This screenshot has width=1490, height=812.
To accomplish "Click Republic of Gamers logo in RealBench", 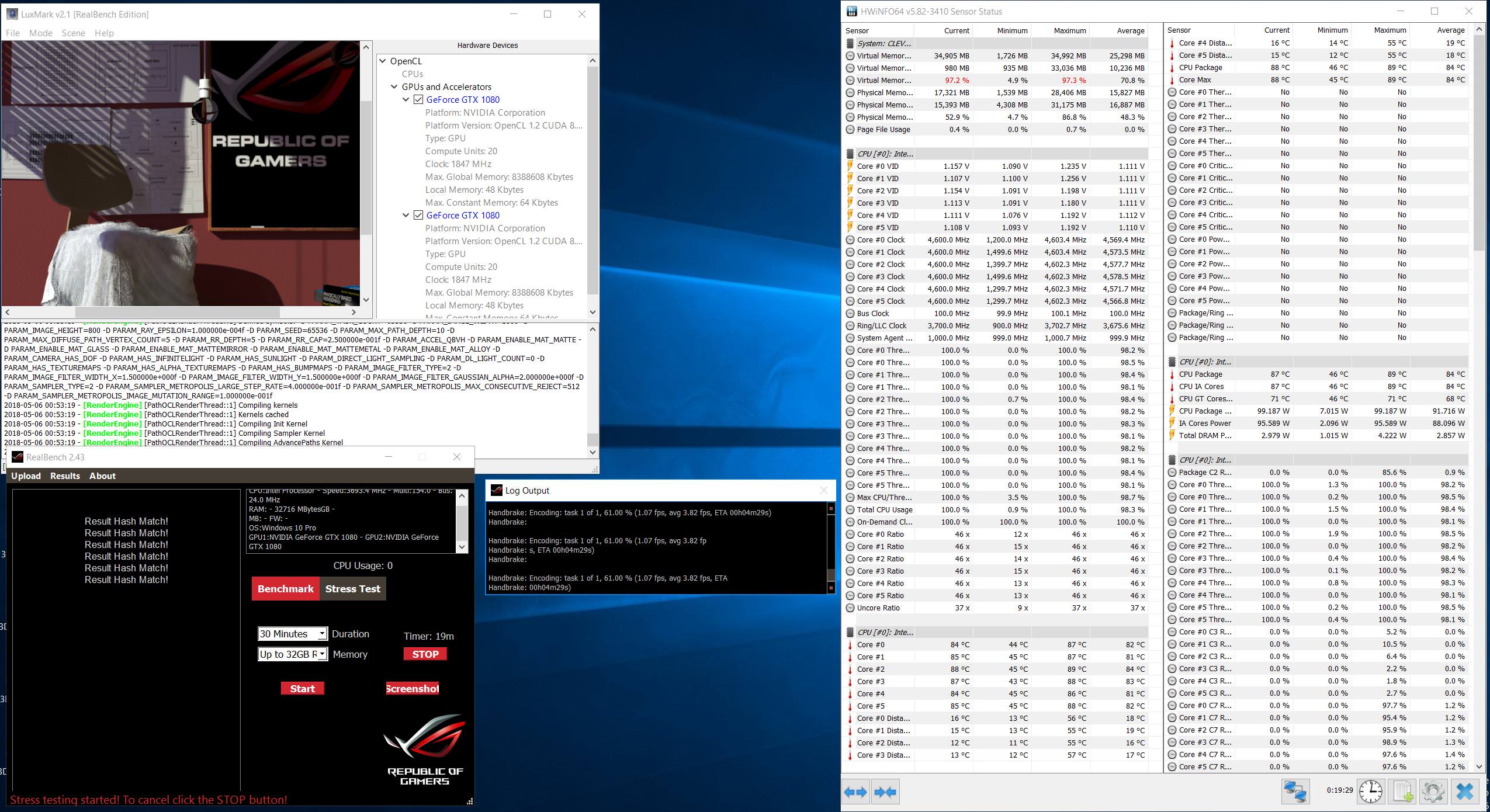I will (x=425, y=750).
